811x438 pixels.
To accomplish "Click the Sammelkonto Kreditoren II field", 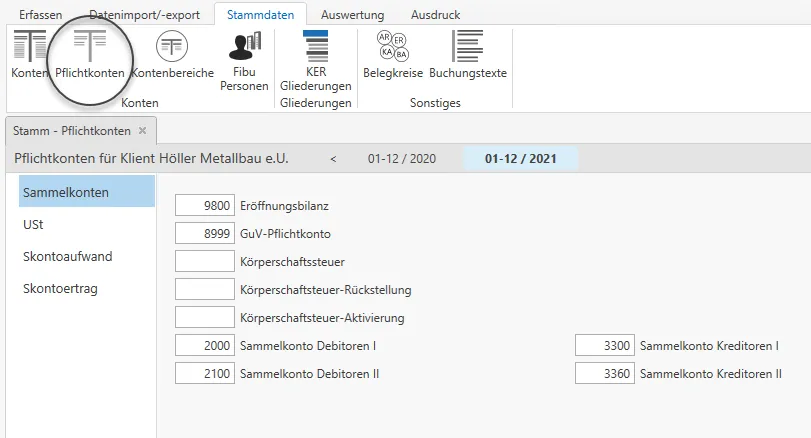I will pyautogui.click(x=605, y=373).
